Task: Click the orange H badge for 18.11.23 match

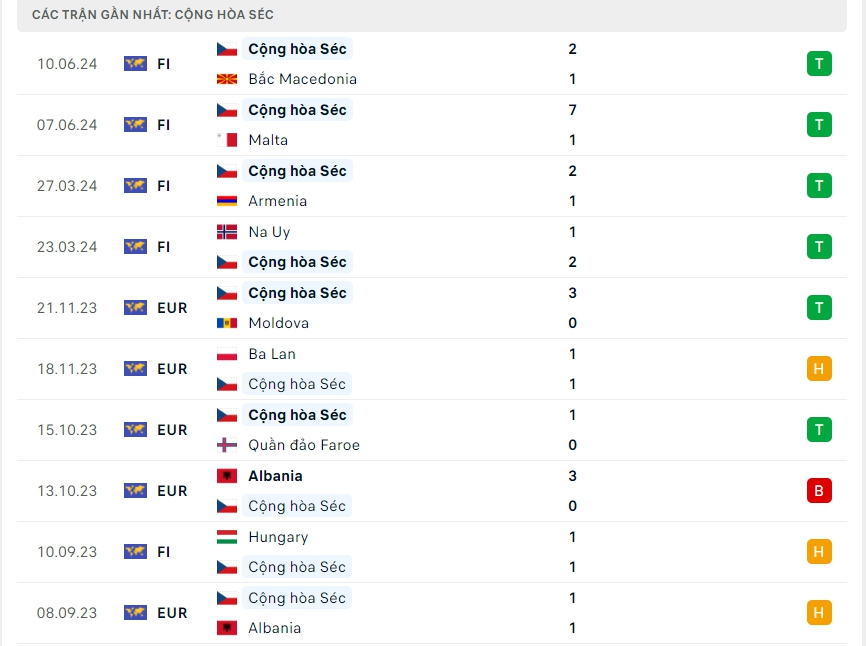Action: [x=819, y=369]
